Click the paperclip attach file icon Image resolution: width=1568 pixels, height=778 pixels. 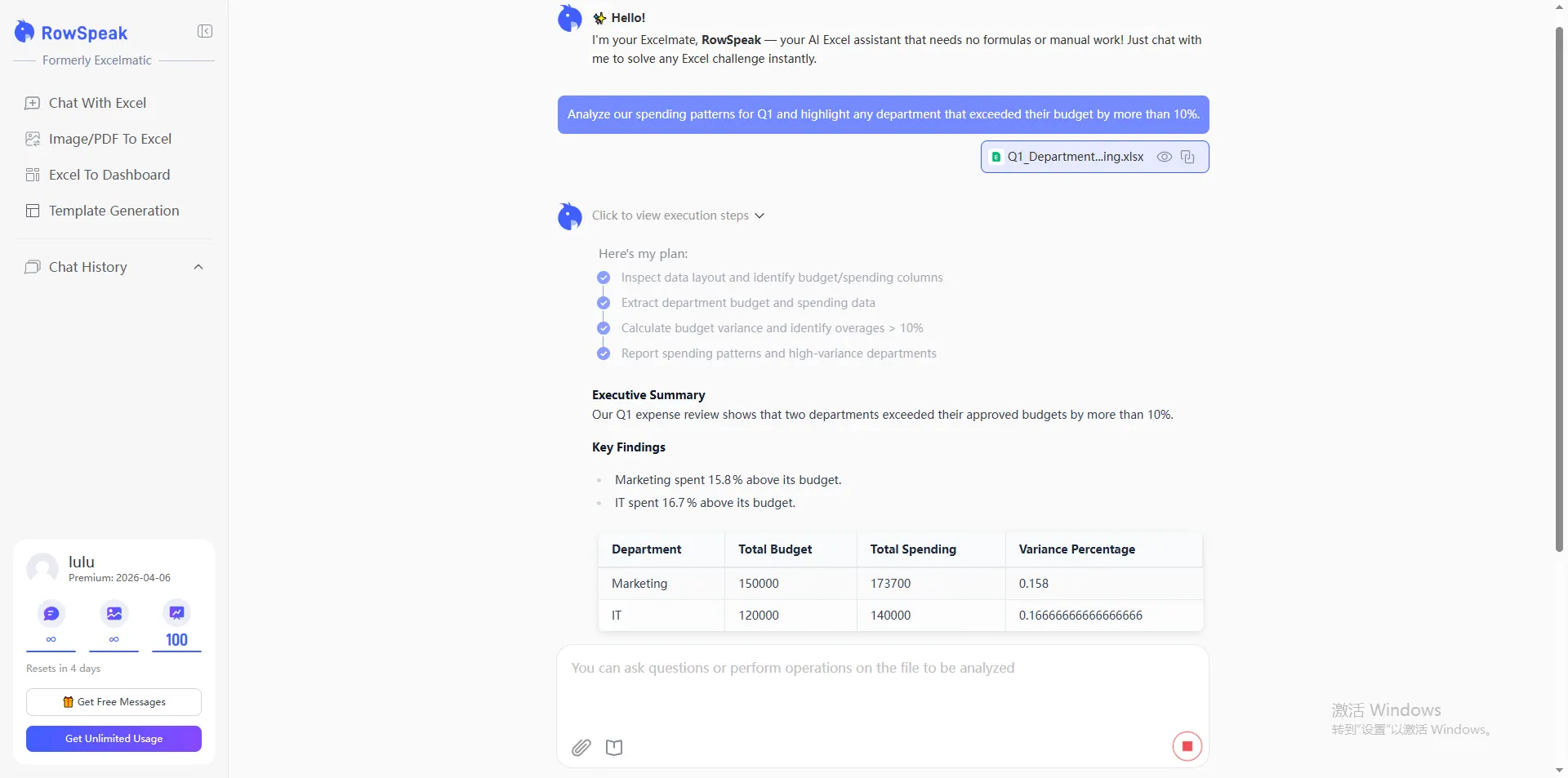coord(581,747)
